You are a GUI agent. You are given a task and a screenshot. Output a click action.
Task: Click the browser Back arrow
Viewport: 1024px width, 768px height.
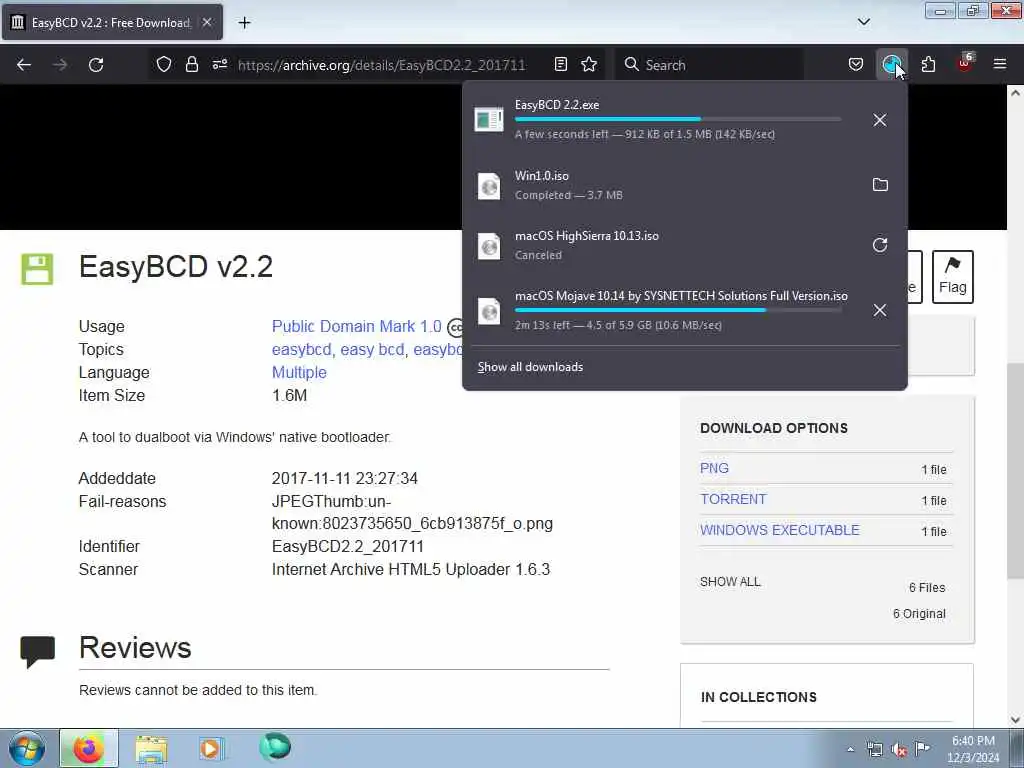(x=24, y=65)
